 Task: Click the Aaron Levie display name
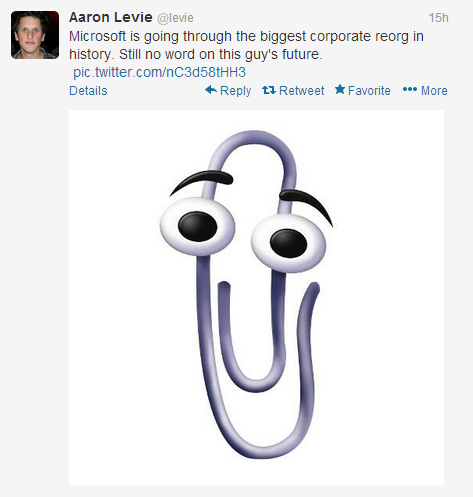click(x=111, y=17)
